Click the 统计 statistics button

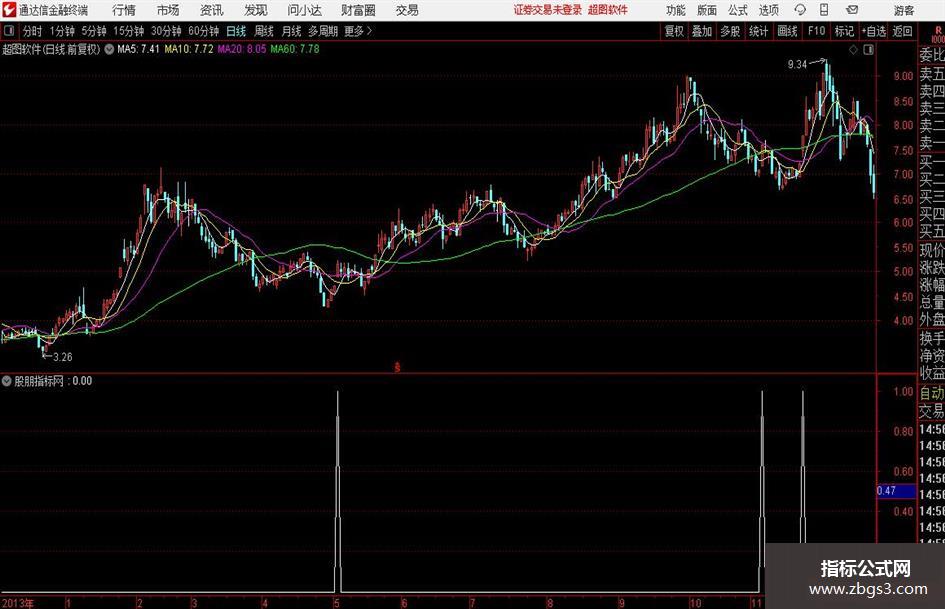pos(758,31)
